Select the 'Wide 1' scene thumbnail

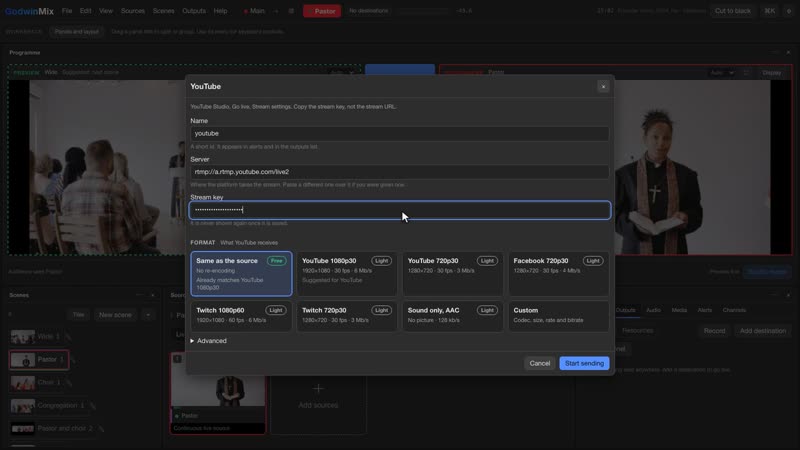[23, 336]
